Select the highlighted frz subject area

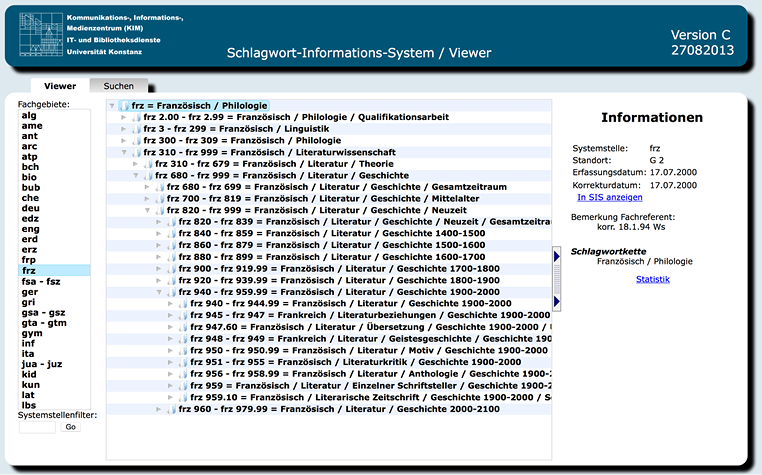coord(54,270)
